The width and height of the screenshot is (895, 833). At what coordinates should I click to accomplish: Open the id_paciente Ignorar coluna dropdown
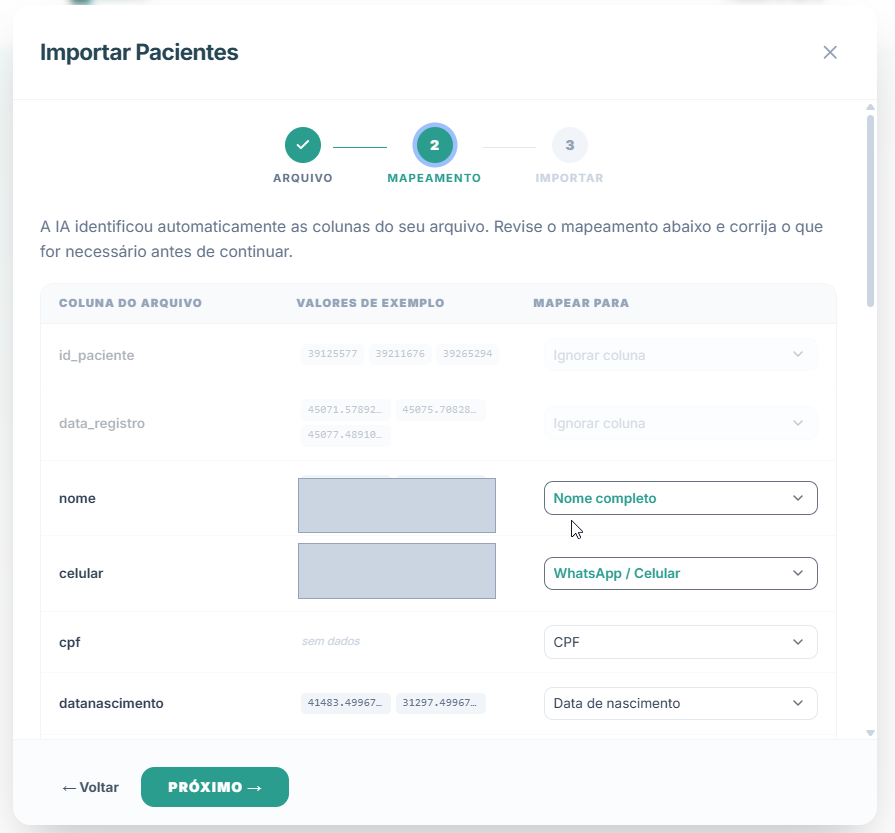(680, 355)
